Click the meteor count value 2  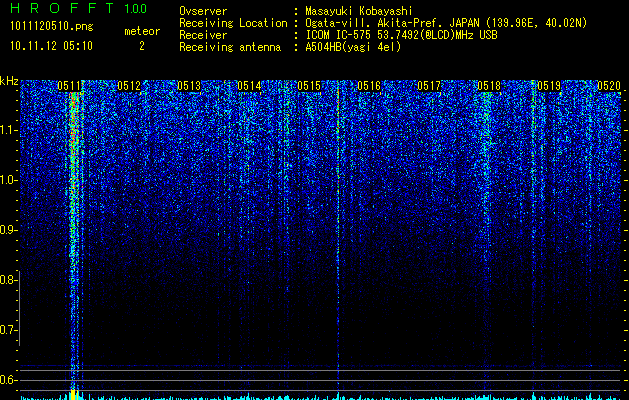click(142, 46)
